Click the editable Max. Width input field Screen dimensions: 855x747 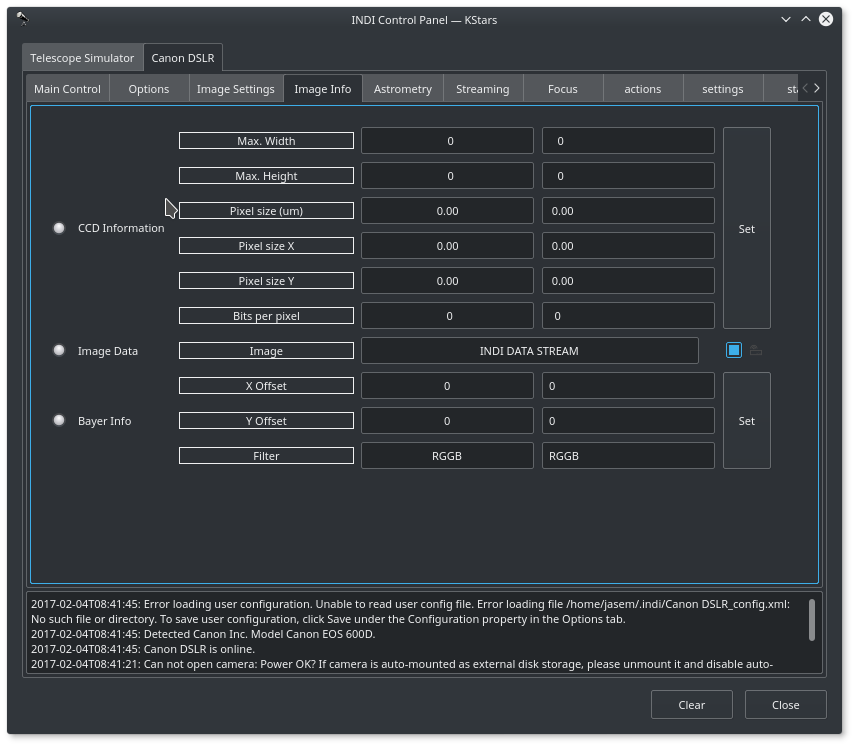(x=627, y=141)
